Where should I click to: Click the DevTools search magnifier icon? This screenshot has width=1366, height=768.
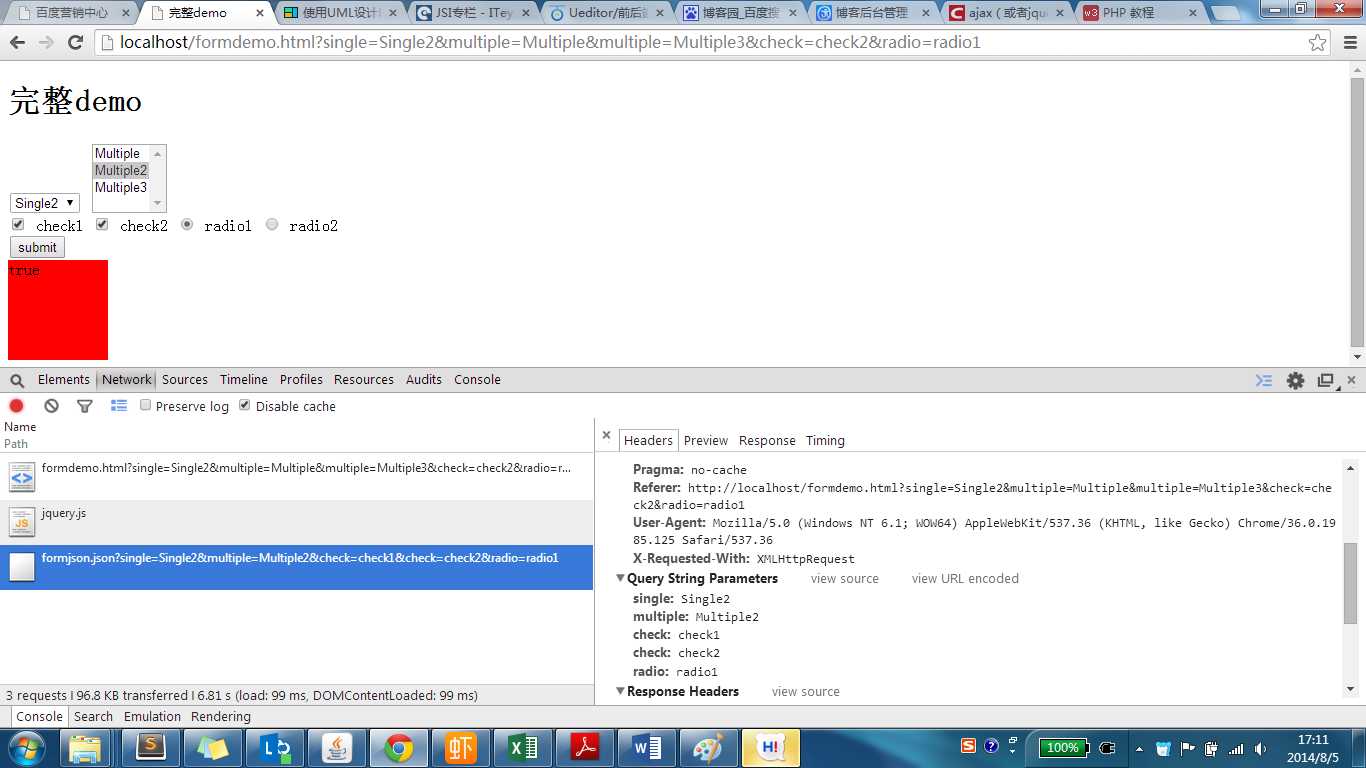click(17, 381)
